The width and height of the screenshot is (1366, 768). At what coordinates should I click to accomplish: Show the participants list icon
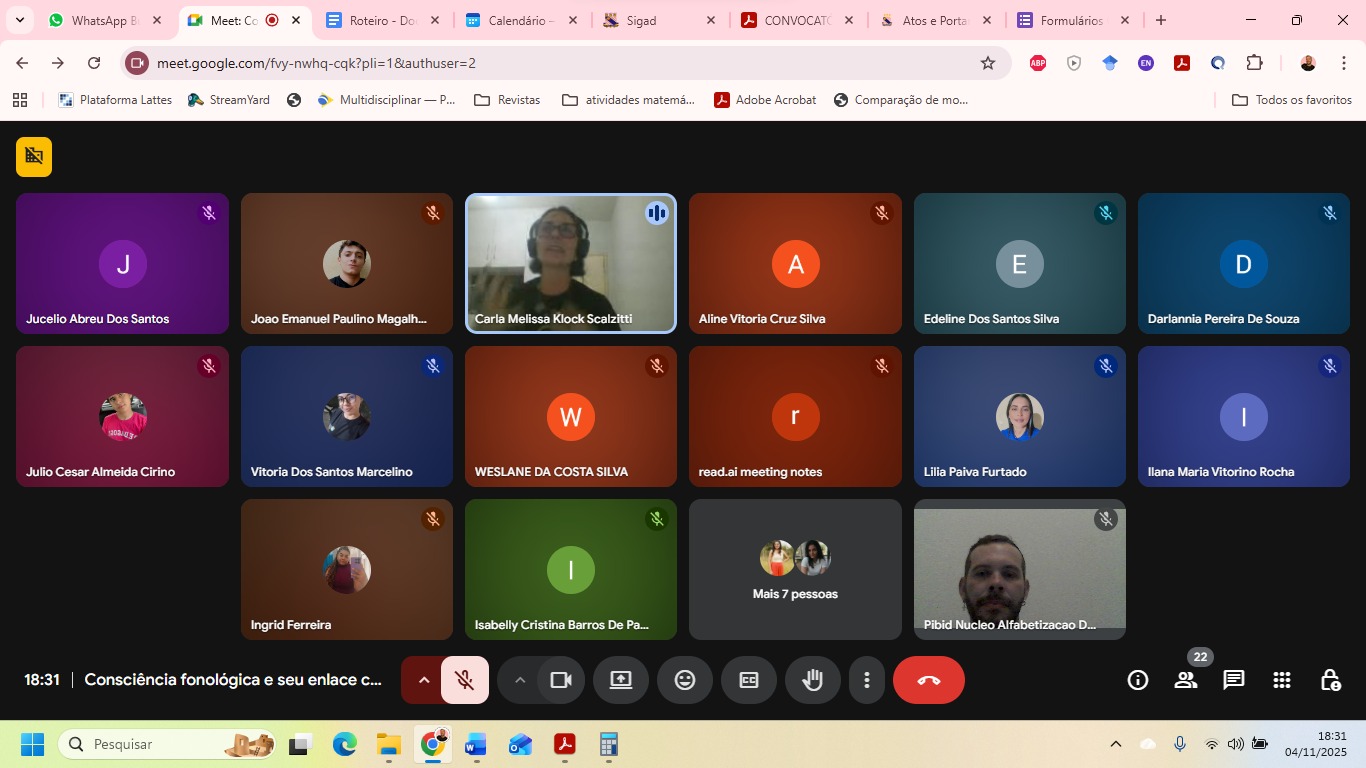[x=1186, y=680]
